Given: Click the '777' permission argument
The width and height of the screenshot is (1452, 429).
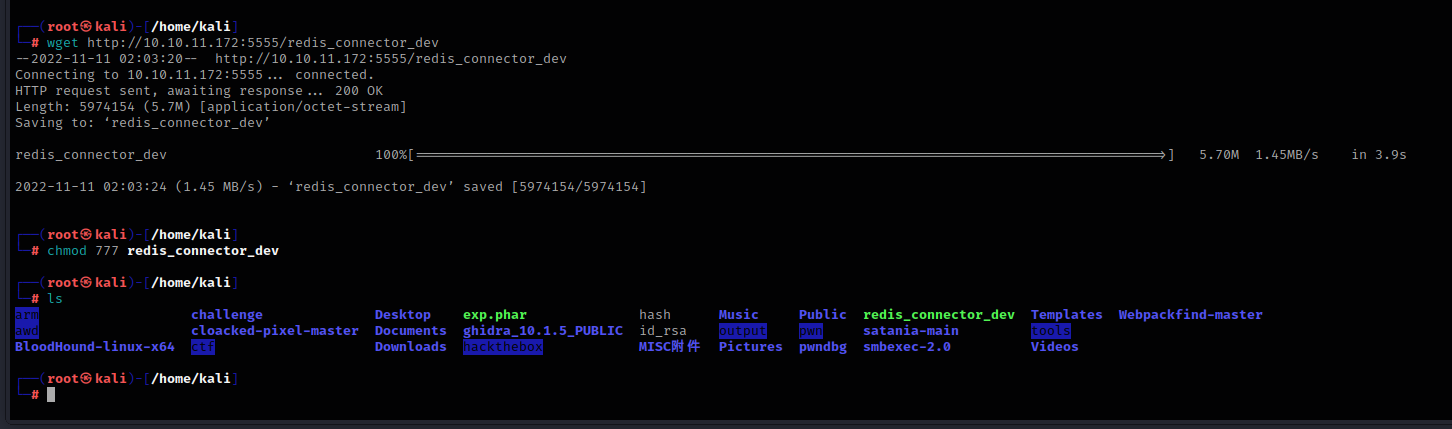Looking at the screenshot, I should [107, 251].
